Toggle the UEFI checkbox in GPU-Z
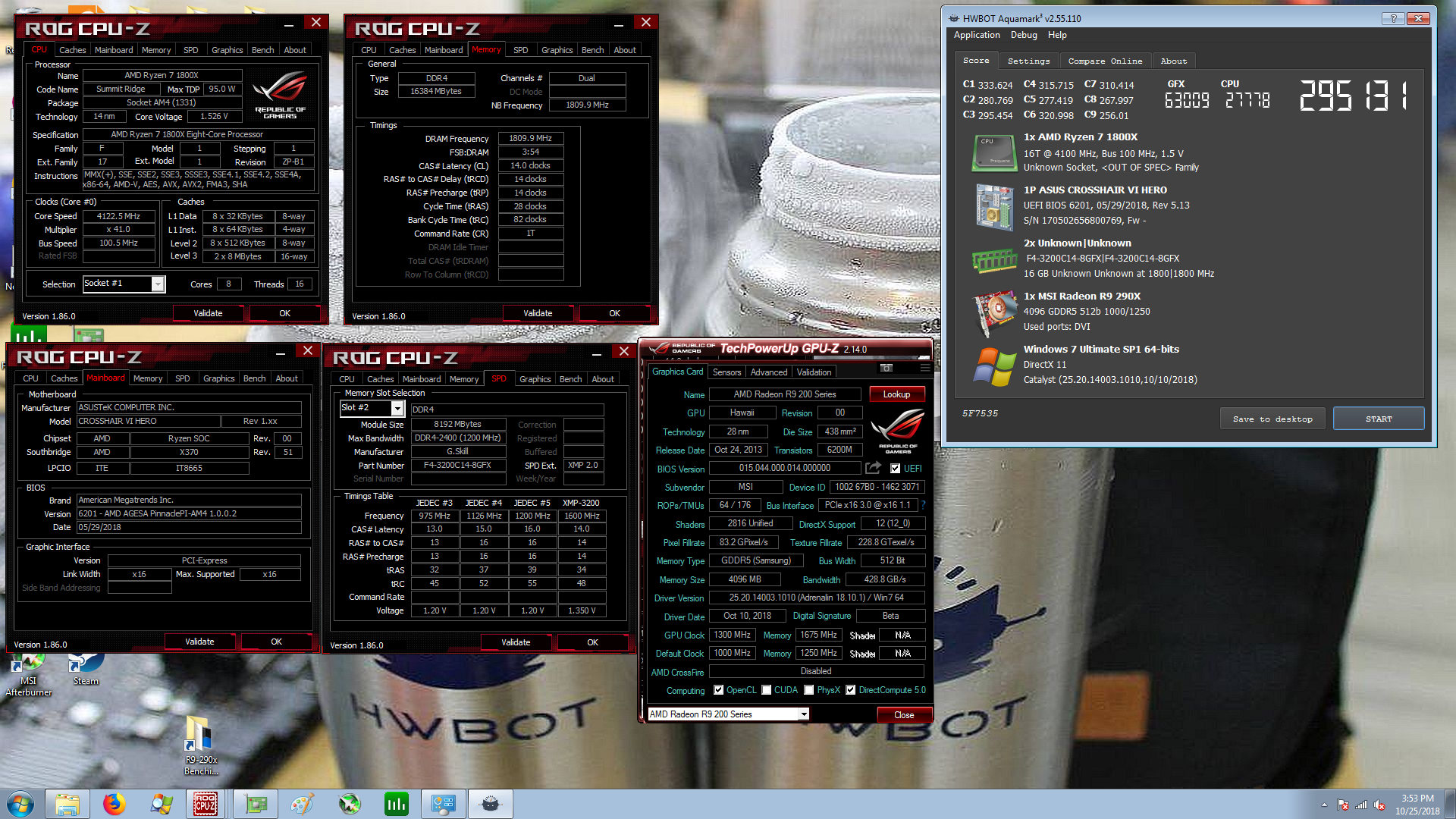Image resolution: width=1456 pixels, height=819 pixels. click(895, 469)
